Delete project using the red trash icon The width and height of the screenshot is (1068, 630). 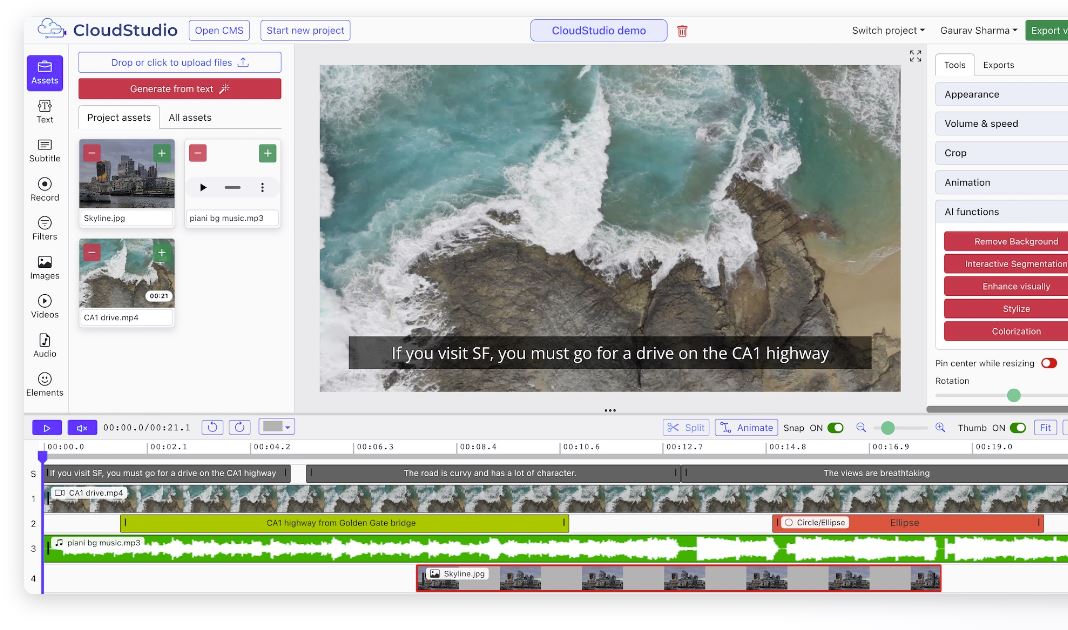(x=682, y=31)
